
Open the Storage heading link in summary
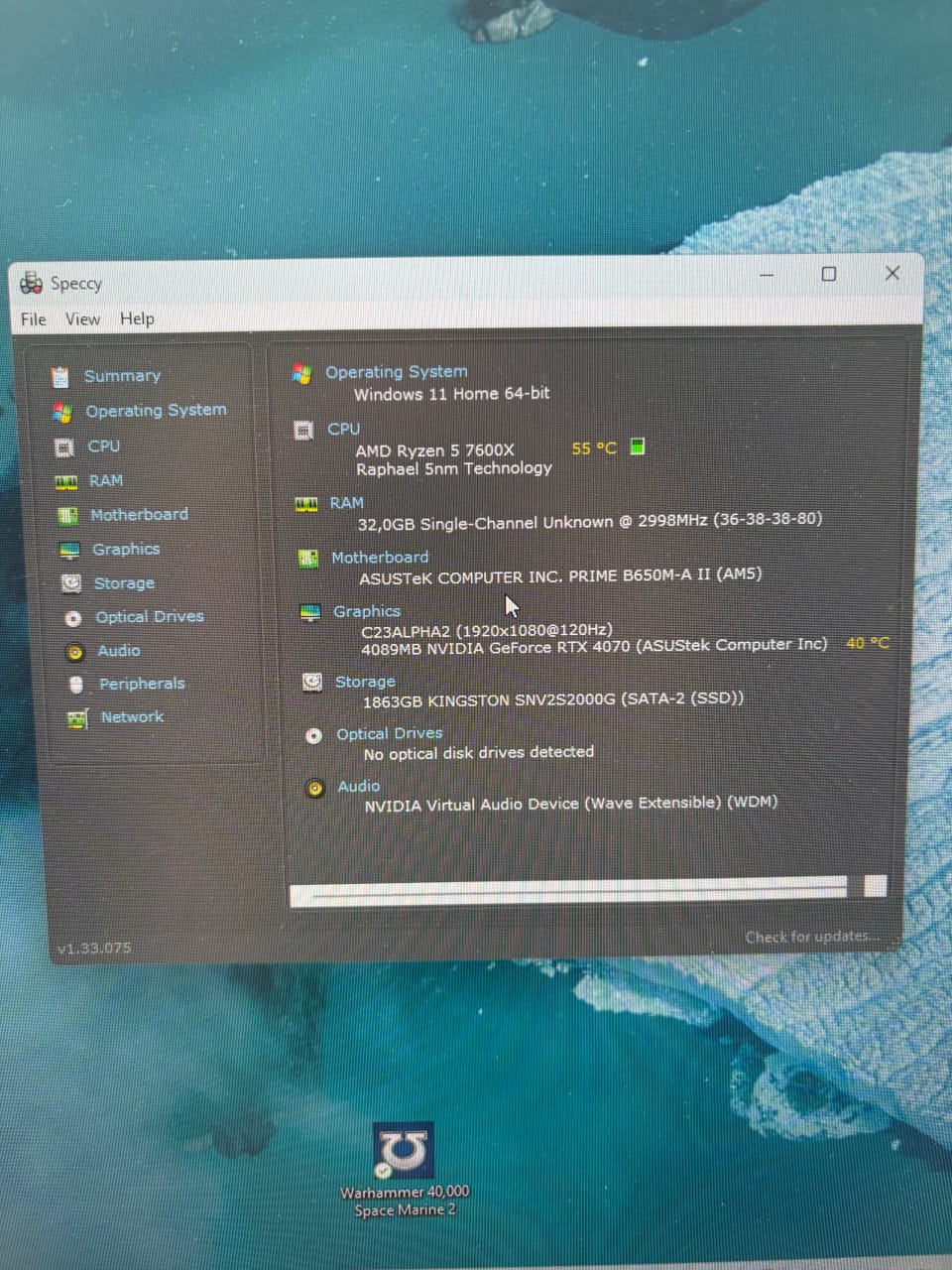[365, 682]
